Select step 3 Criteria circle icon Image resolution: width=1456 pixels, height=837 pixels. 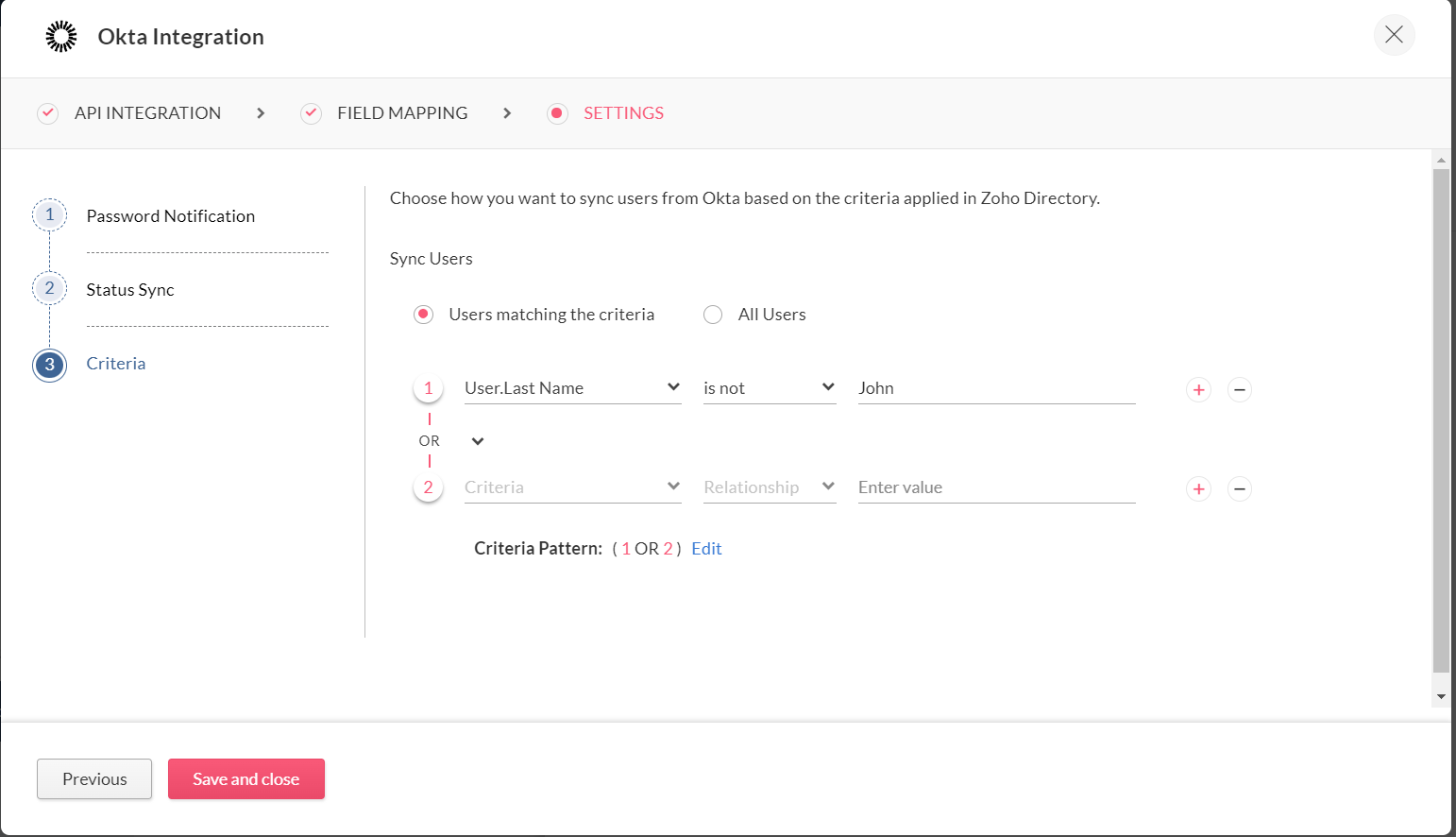[x=50, y=365]
